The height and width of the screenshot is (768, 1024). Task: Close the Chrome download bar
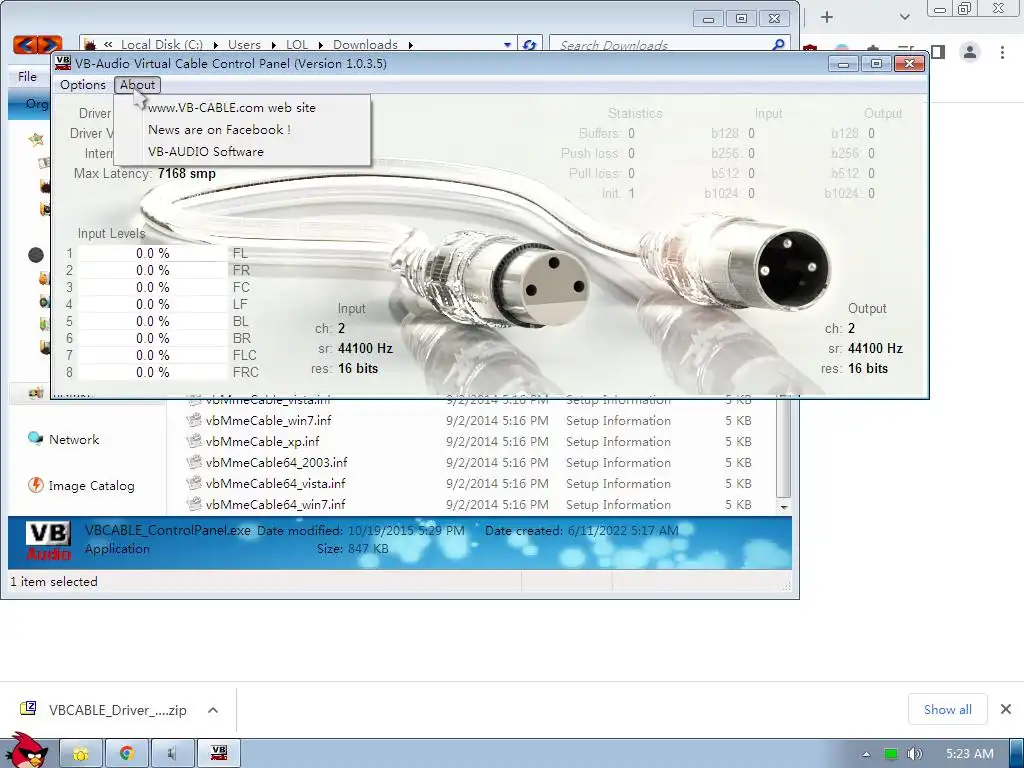pos(1006,709)
